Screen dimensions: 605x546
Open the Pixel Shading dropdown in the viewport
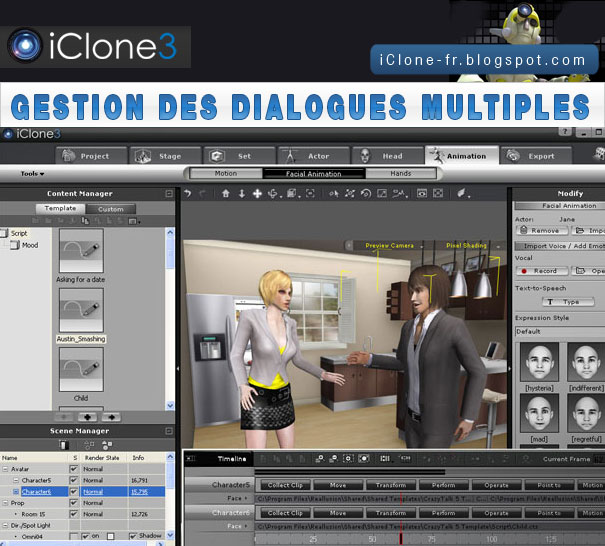[x=498, y=246]
